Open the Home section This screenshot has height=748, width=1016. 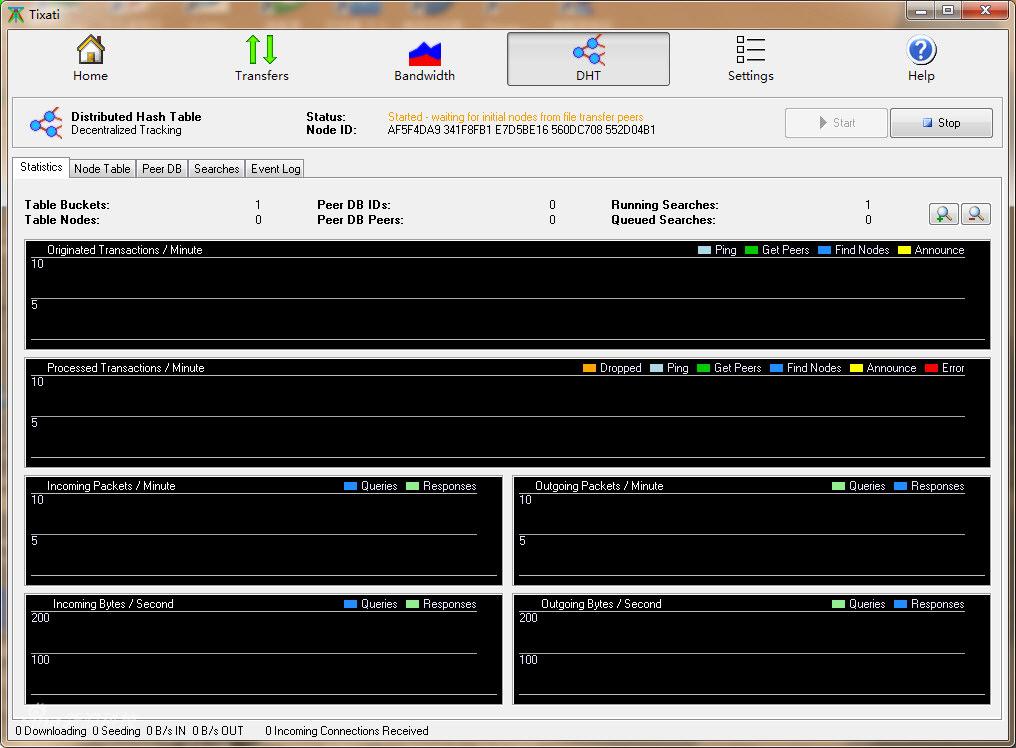coord(91,58)
